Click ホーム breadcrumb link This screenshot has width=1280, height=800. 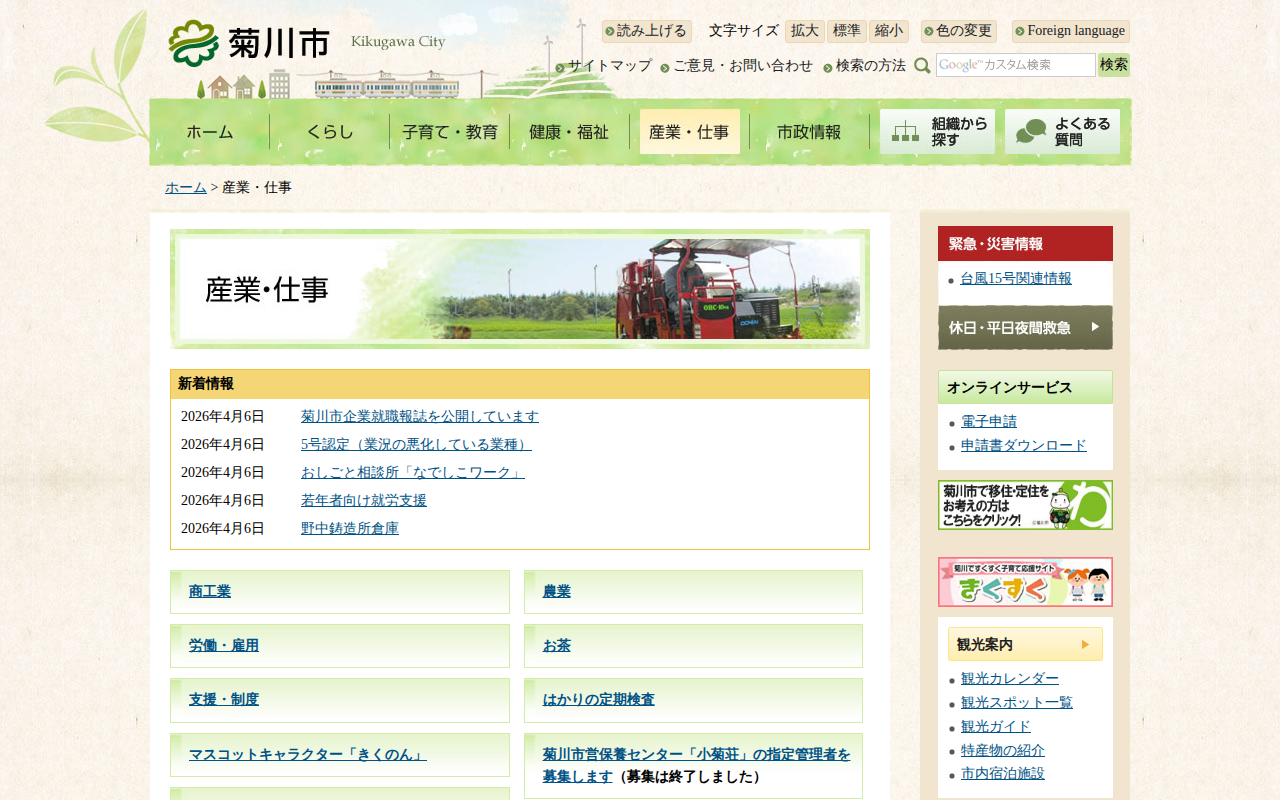pos(186,188)
